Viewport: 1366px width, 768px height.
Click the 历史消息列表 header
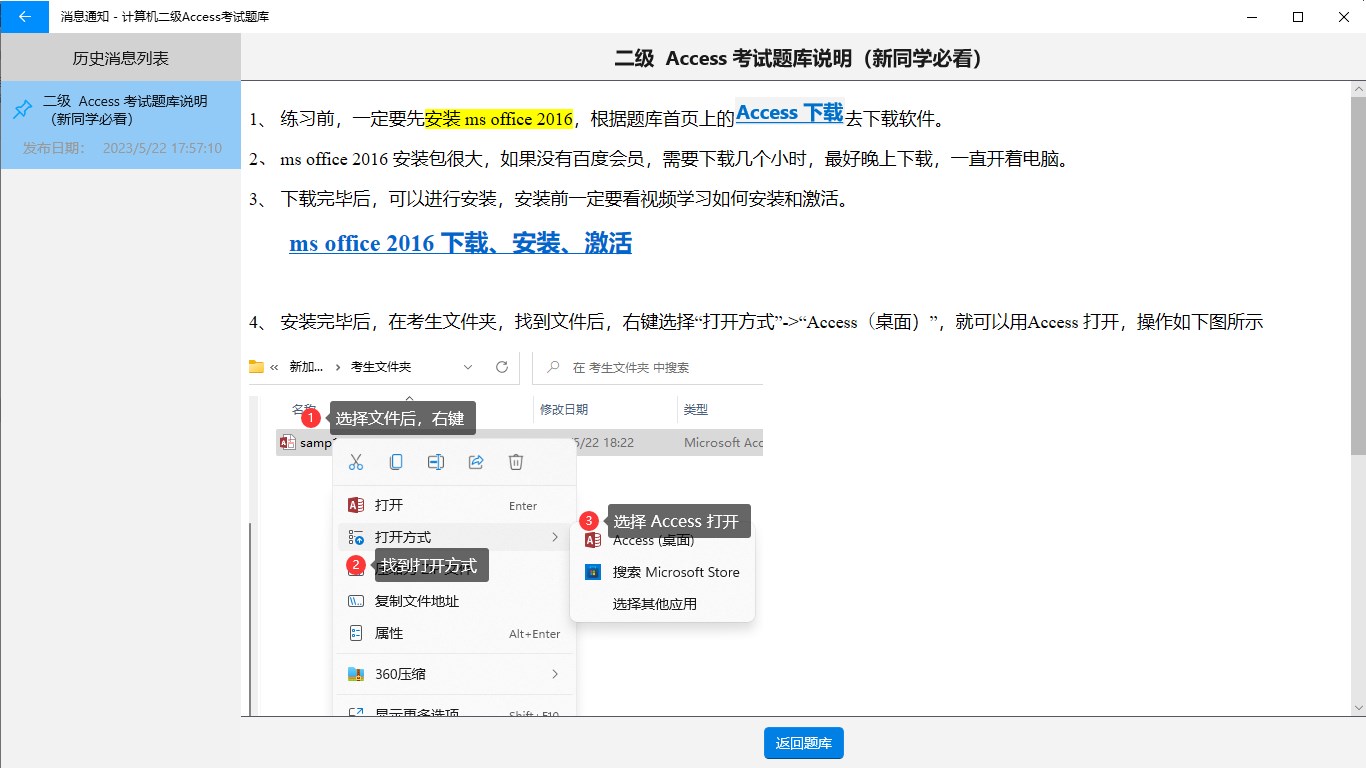coord(120,58)
